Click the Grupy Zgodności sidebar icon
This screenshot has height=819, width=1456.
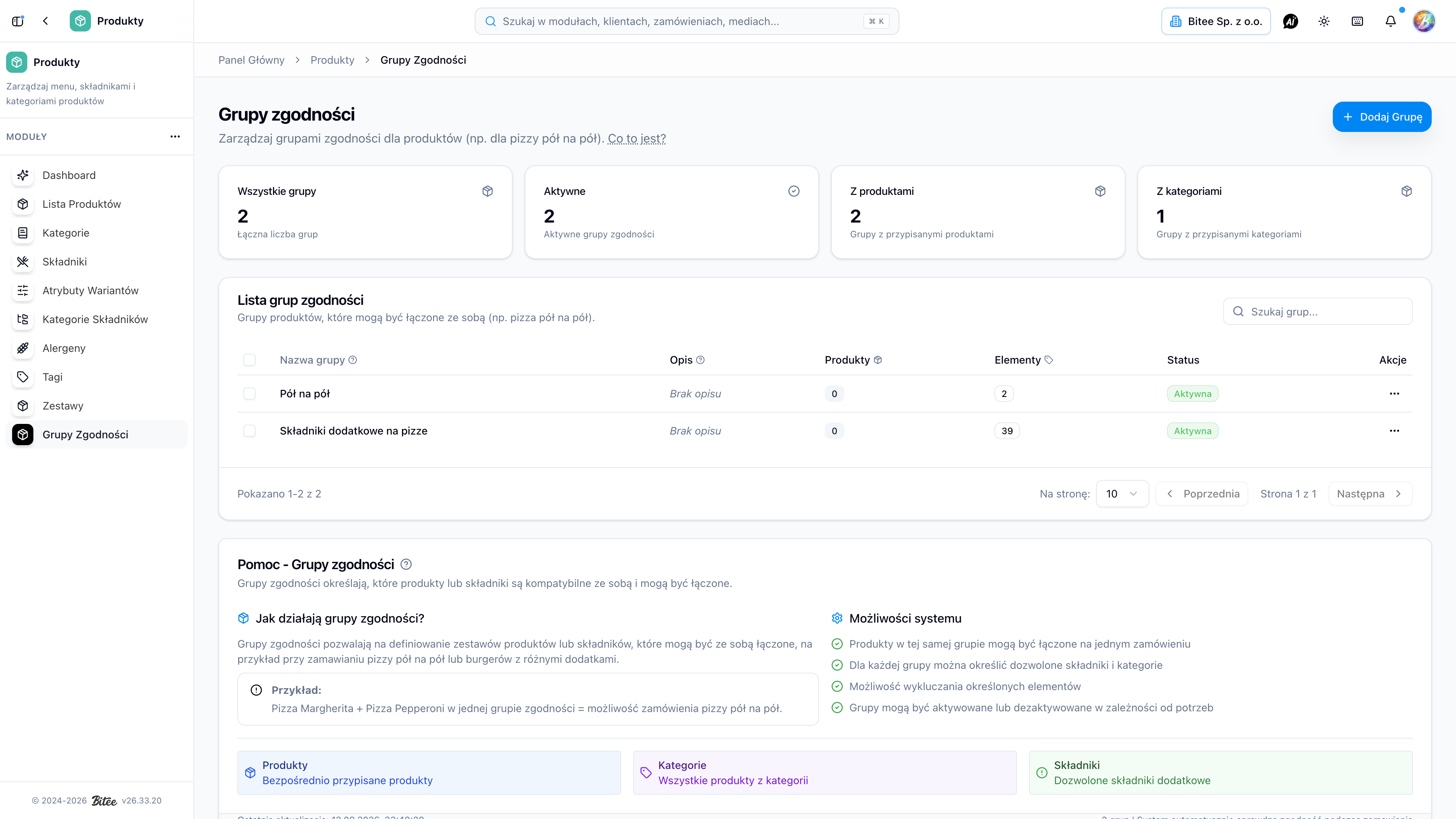coord(23,435)
